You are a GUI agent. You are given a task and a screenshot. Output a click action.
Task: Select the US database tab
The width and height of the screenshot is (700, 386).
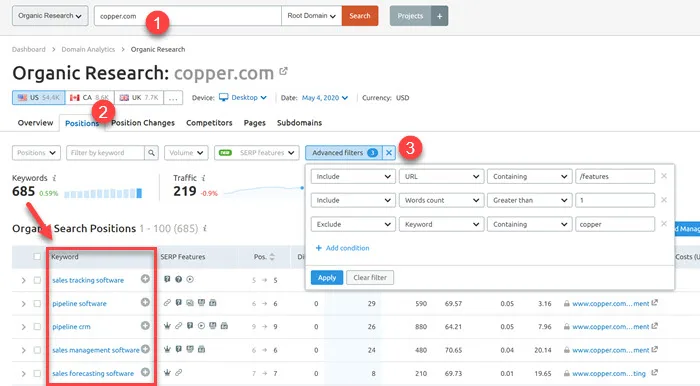[38, 97]
